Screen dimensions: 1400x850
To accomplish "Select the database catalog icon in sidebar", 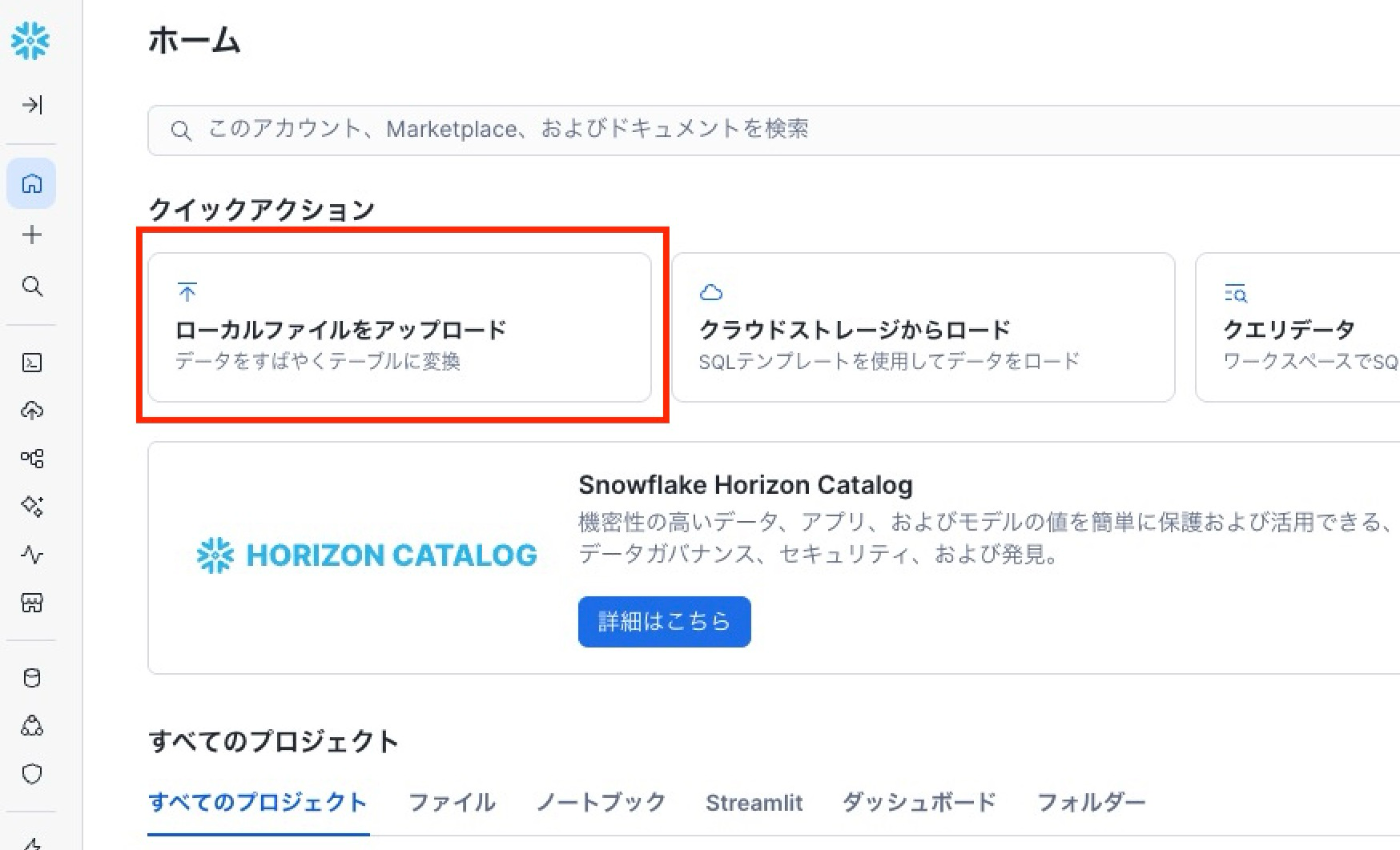I will tap(31, 677).
